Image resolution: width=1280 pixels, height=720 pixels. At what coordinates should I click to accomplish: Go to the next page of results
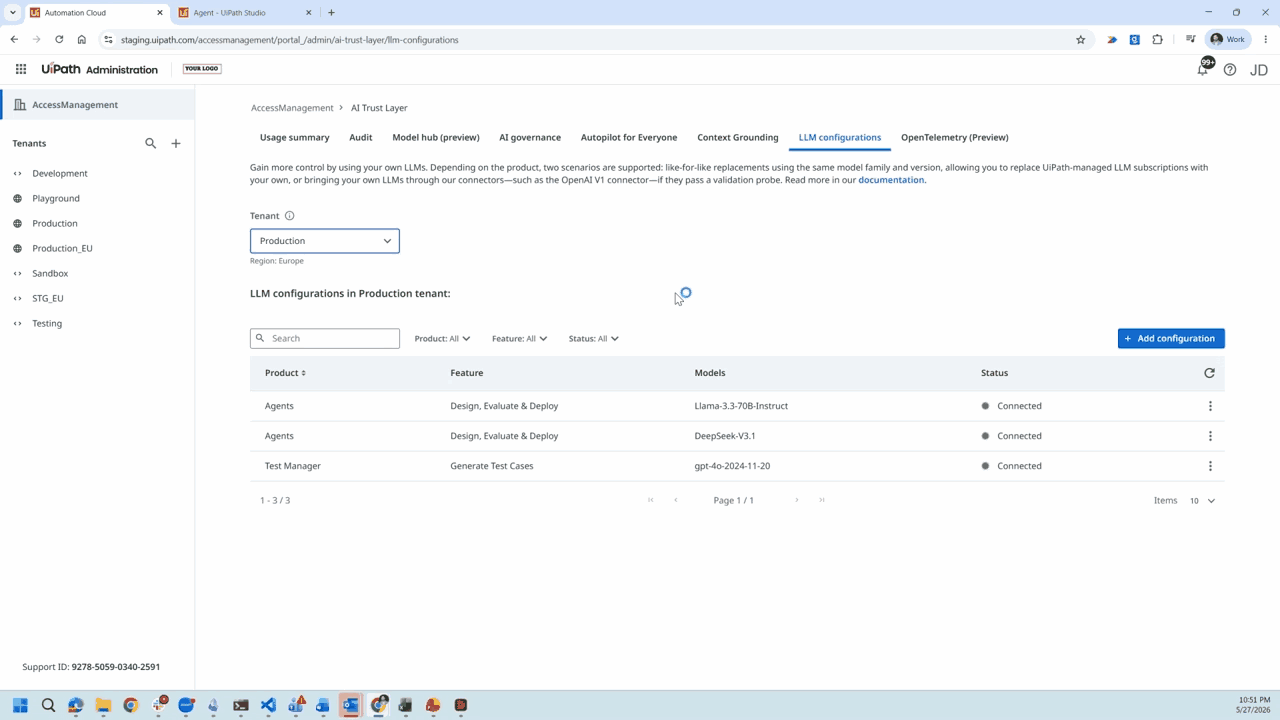[x=797, y=500]
